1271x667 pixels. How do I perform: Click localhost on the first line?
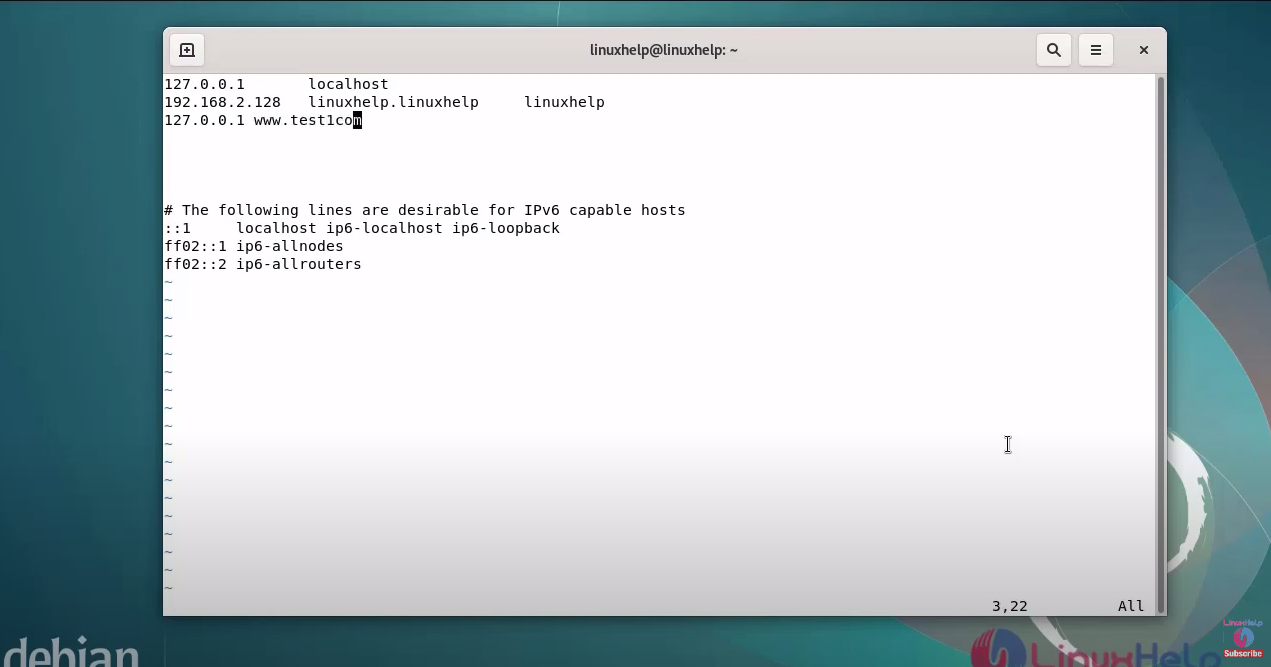coord(348,84)
